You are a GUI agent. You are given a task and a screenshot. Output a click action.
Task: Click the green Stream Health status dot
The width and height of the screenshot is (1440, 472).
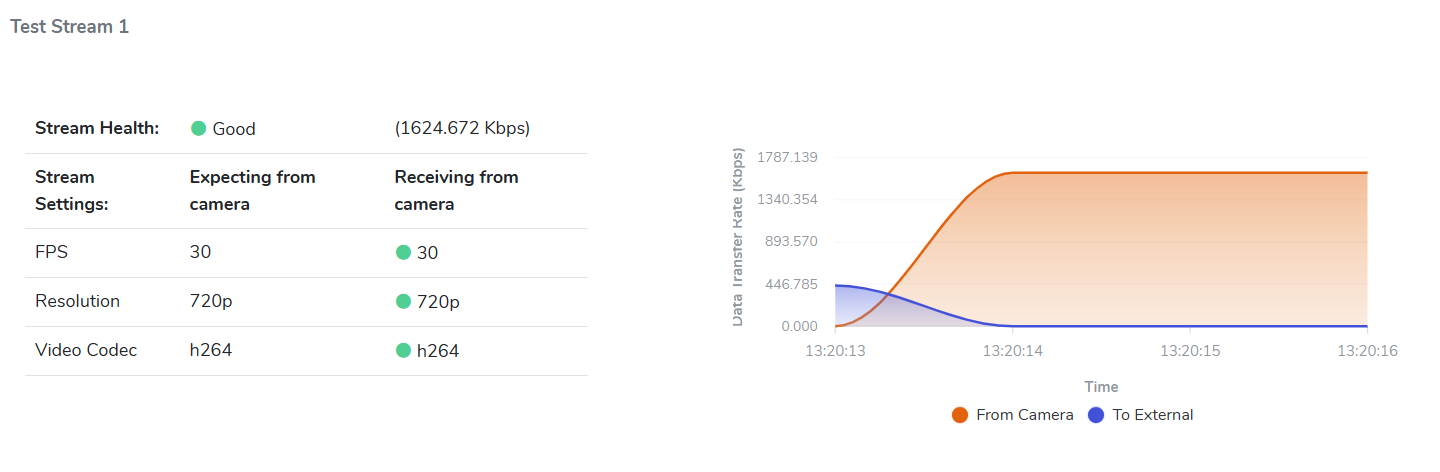coord(199,129)
